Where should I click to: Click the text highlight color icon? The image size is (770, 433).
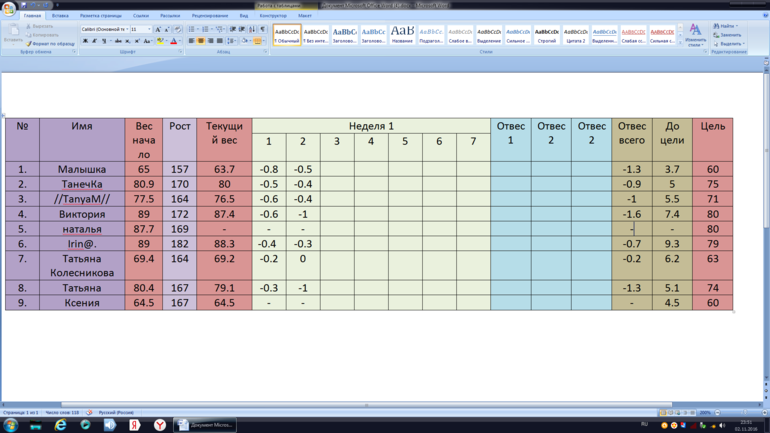159,41
